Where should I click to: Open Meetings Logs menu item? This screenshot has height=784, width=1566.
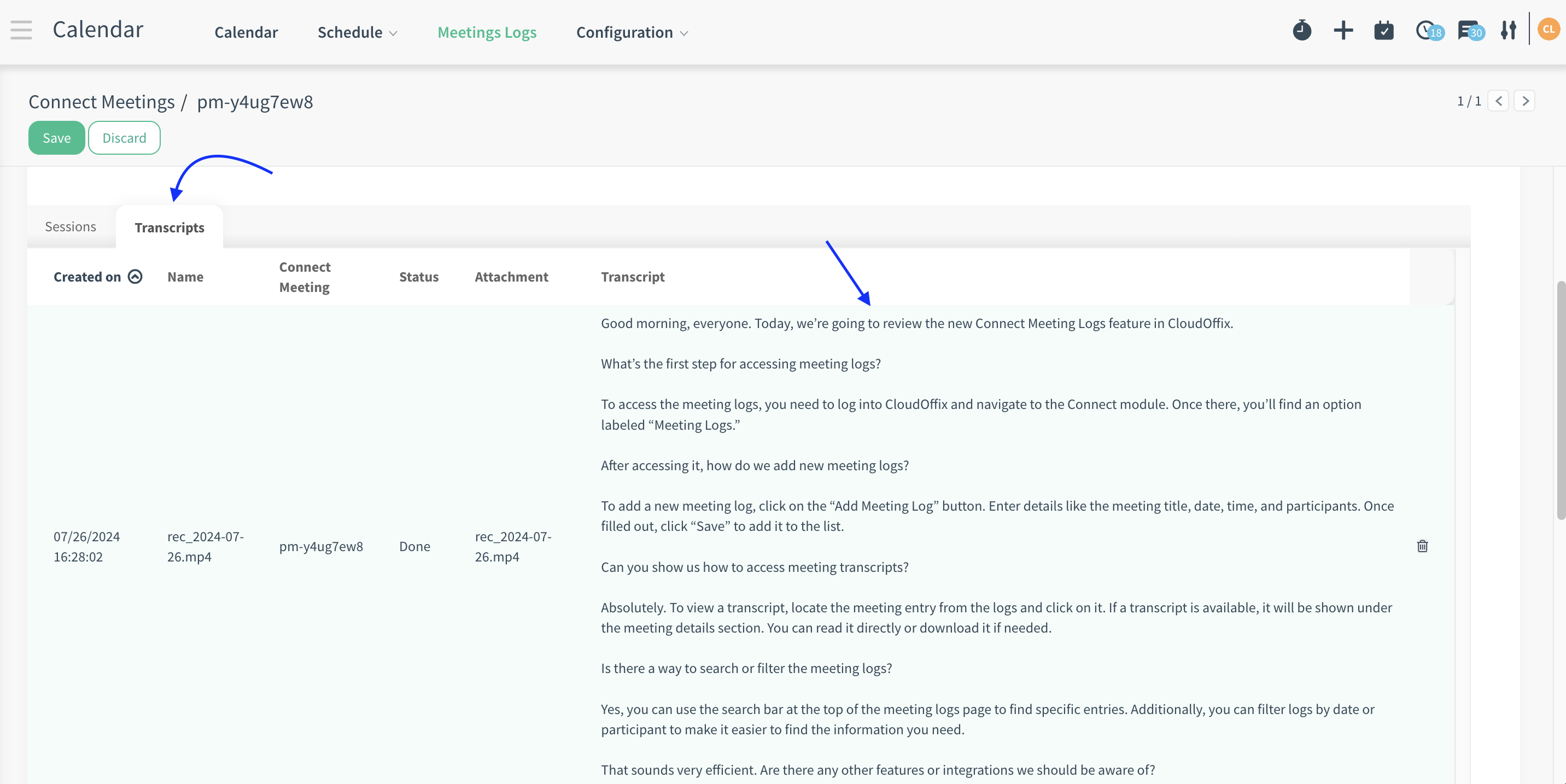[x=486, y=32]
